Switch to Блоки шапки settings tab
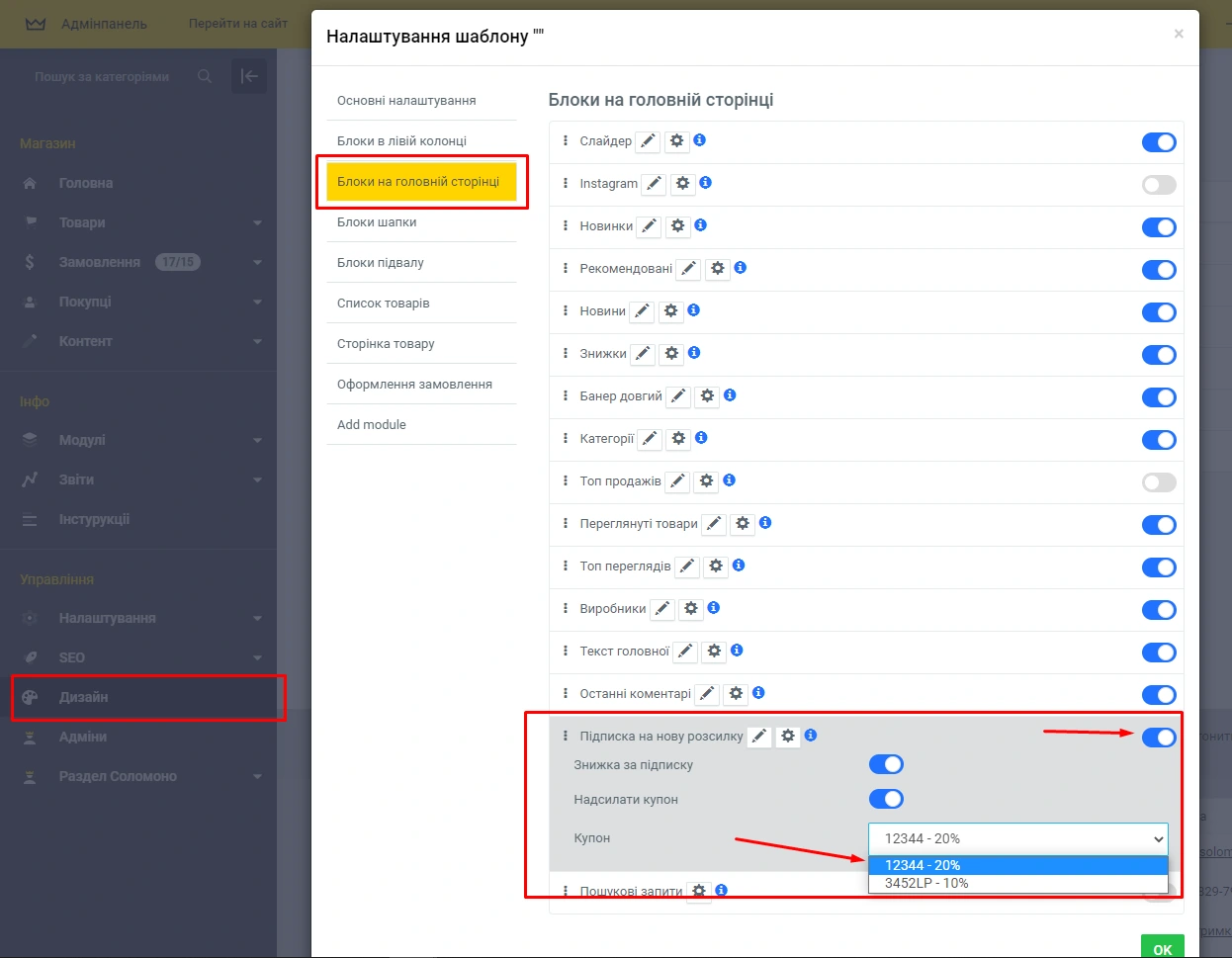This screenshot has height=958, width=1232. coord(377,222)
